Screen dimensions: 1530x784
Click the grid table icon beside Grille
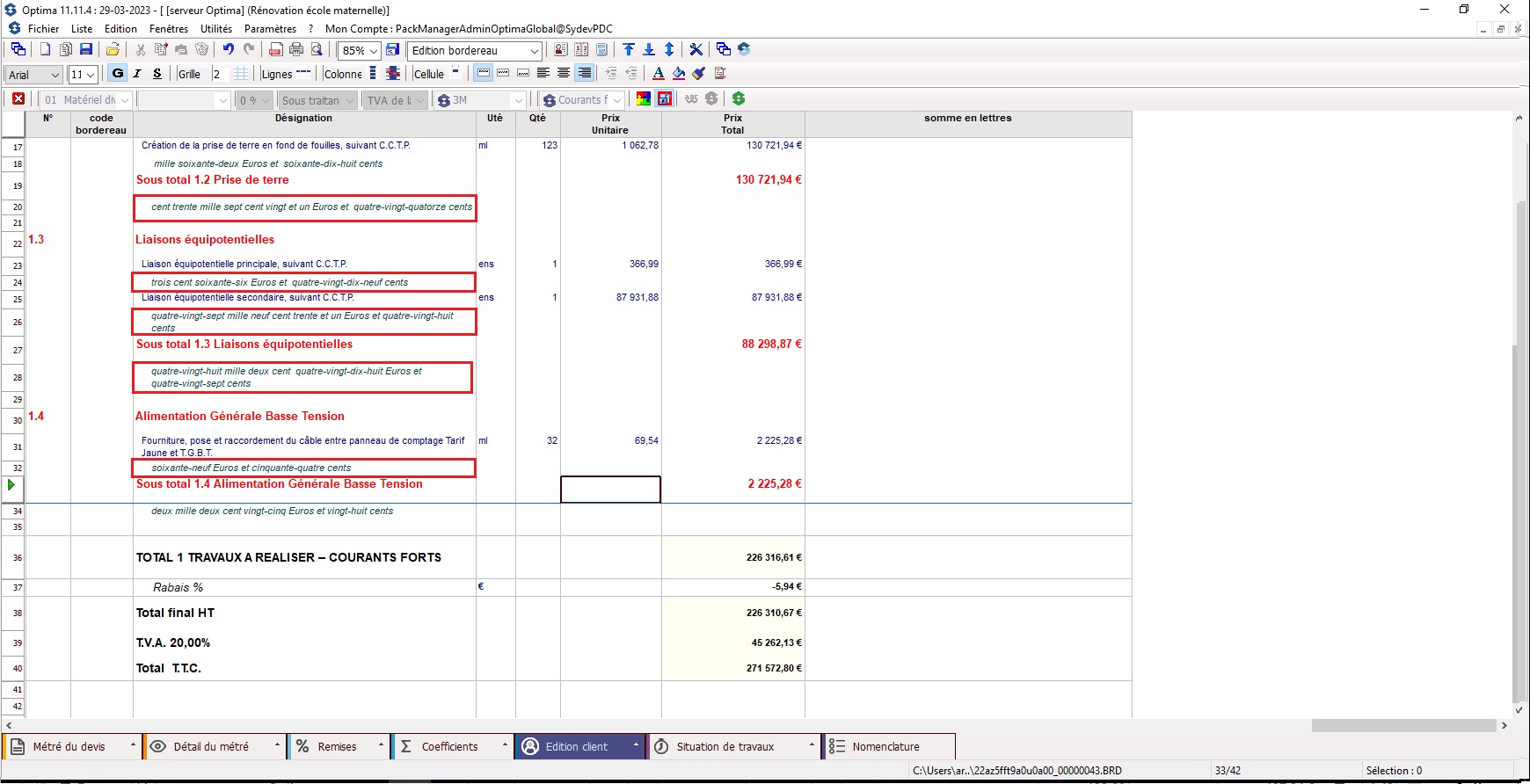[241, 74]
